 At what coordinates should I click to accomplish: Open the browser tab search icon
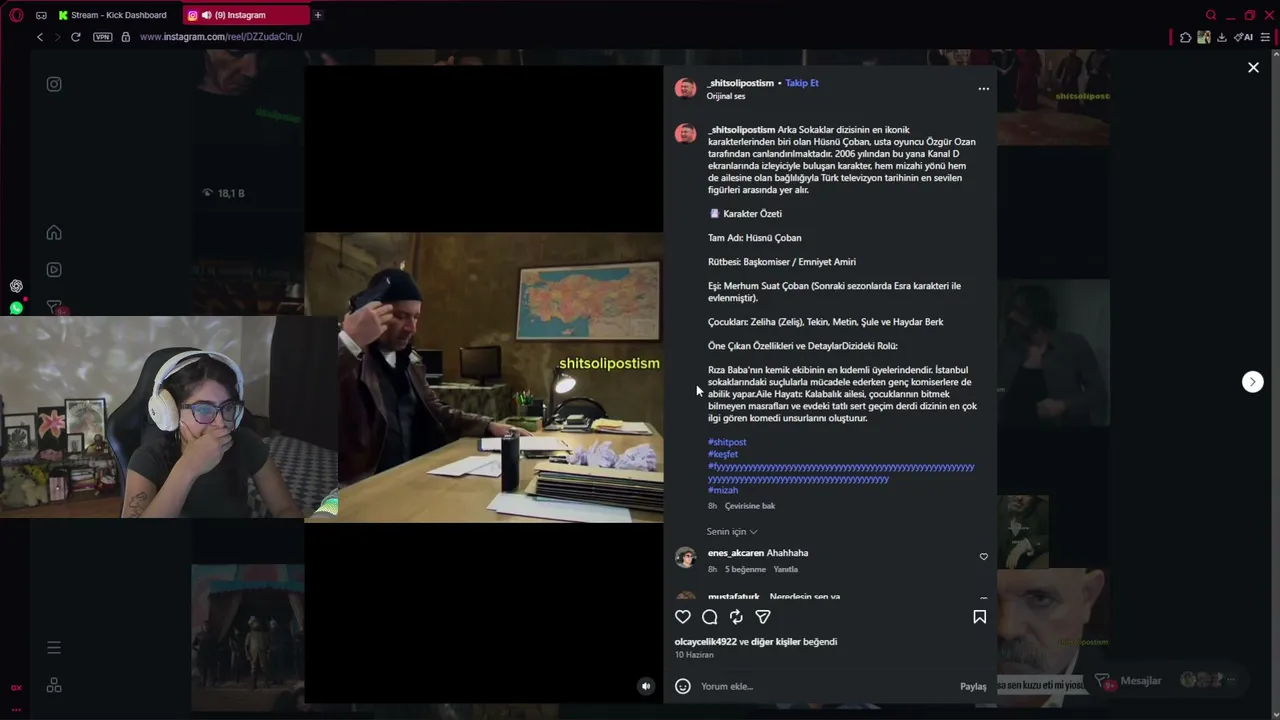(x=1211, y=15)
